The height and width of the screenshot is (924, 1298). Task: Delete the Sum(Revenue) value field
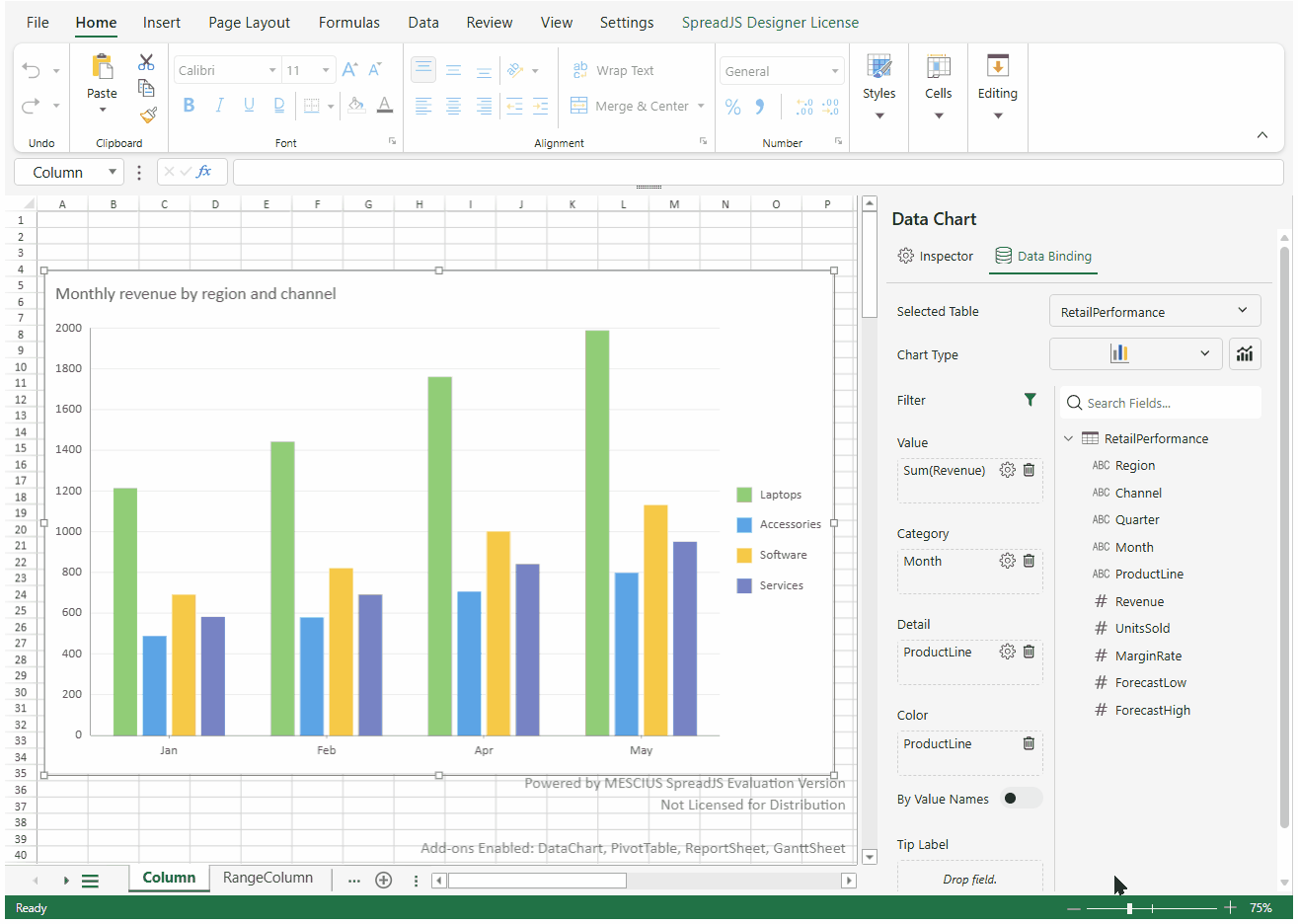(x=1029, y=470)
